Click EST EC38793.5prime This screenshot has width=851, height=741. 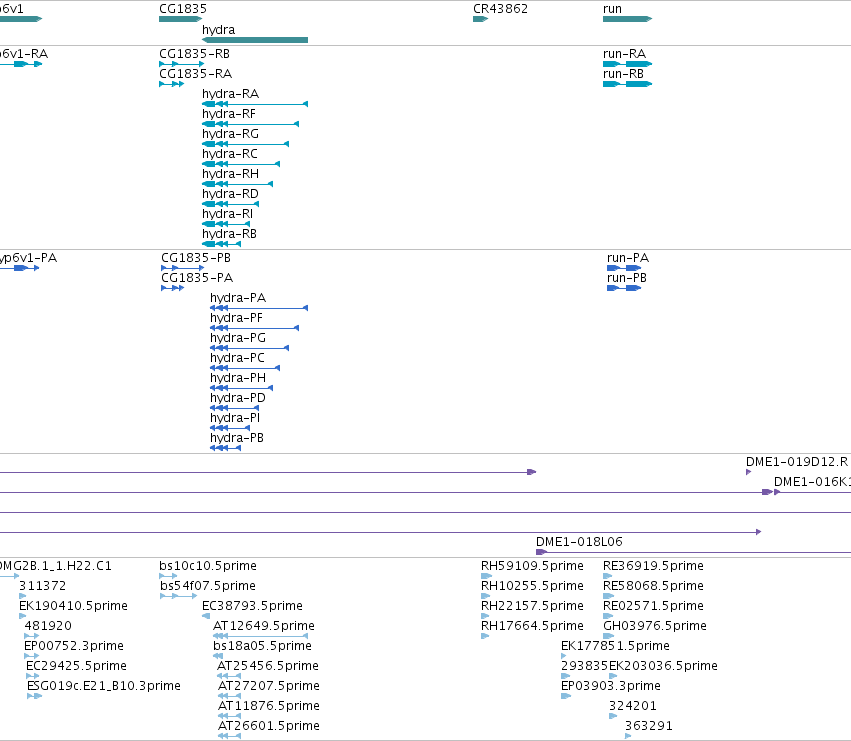coord(252,606)
